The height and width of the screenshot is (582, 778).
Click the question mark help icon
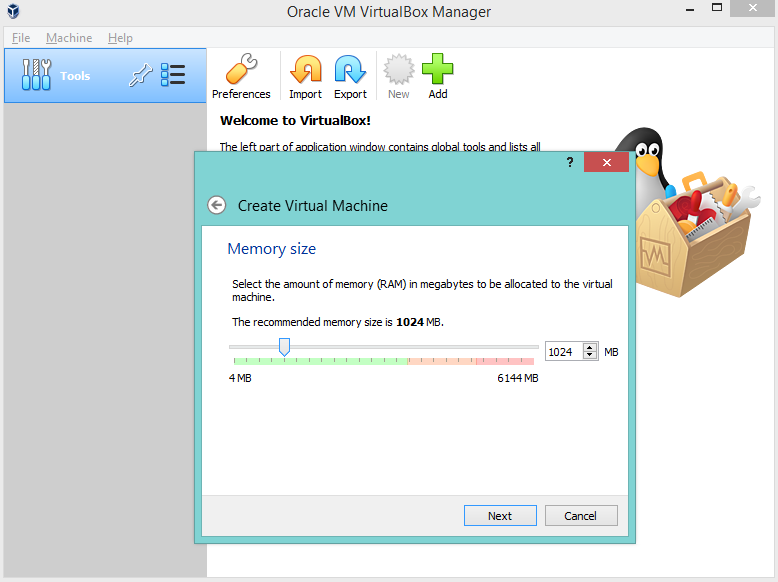click(570, 162)
